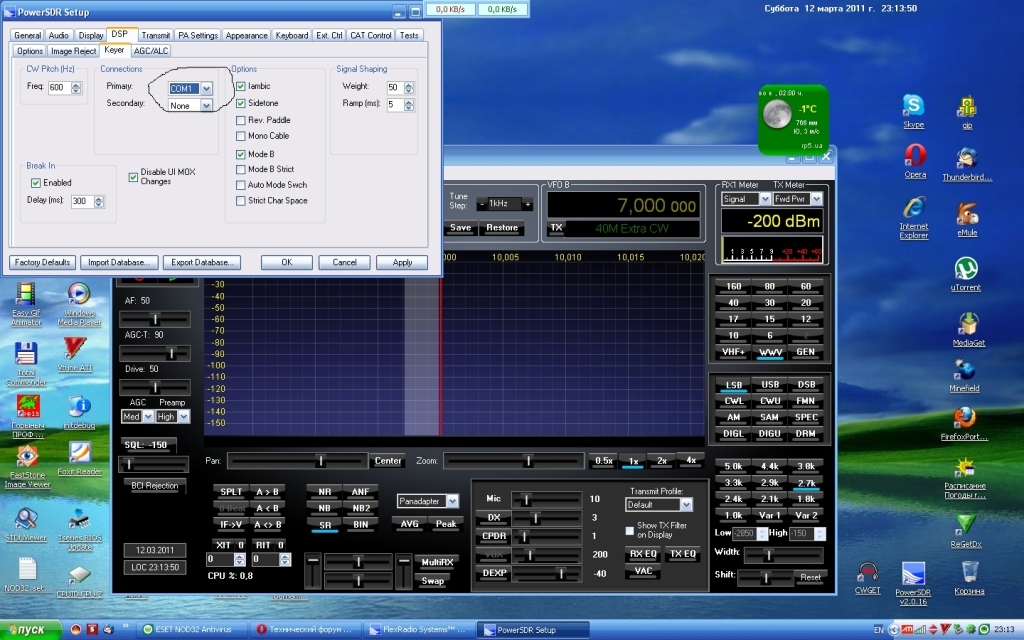This screenshot has height=640, width=1024.
Task: Open the eMule desktop shortcut
Action: pos(966,214)
